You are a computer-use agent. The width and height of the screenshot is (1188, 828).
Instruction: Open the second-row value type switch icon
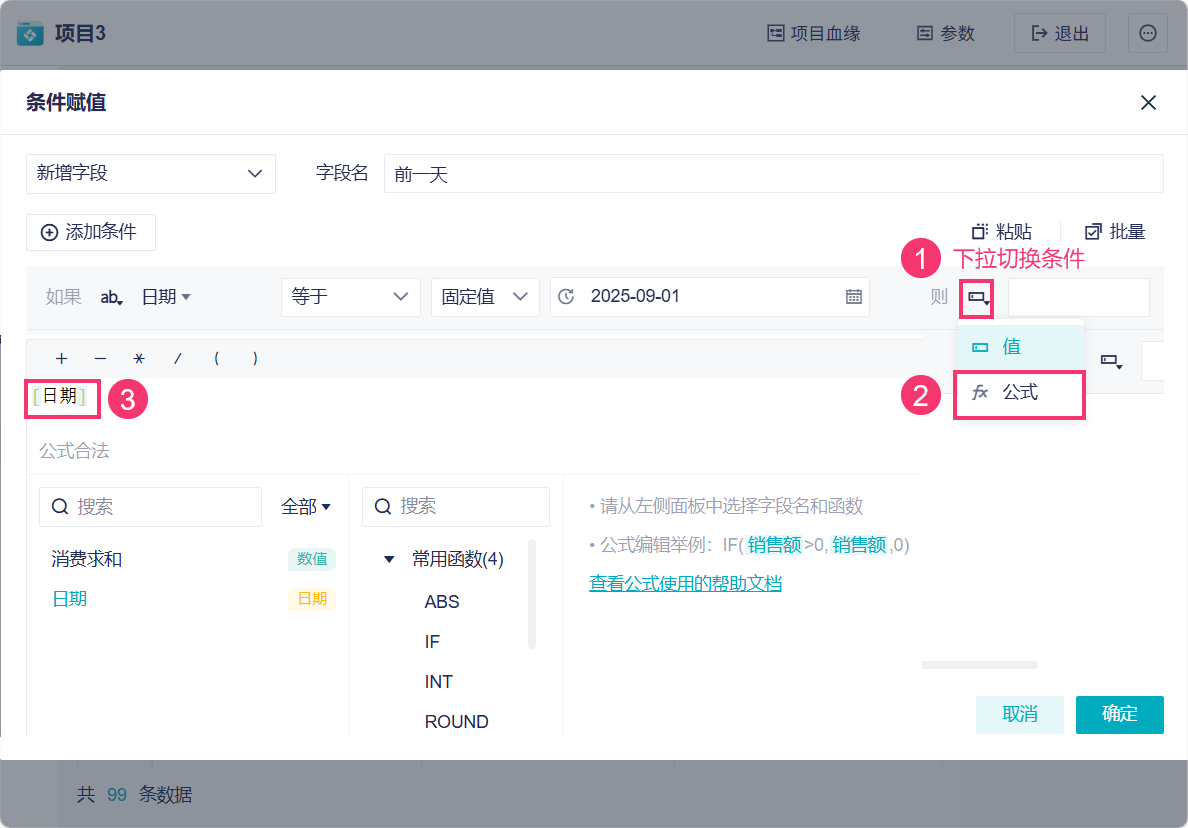(x=1111, y=361)
